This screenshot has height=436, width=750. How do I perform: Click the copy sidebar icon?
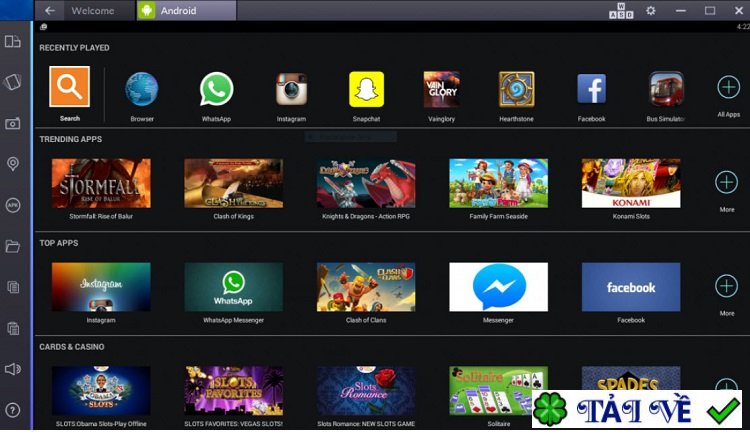(13, 287)
